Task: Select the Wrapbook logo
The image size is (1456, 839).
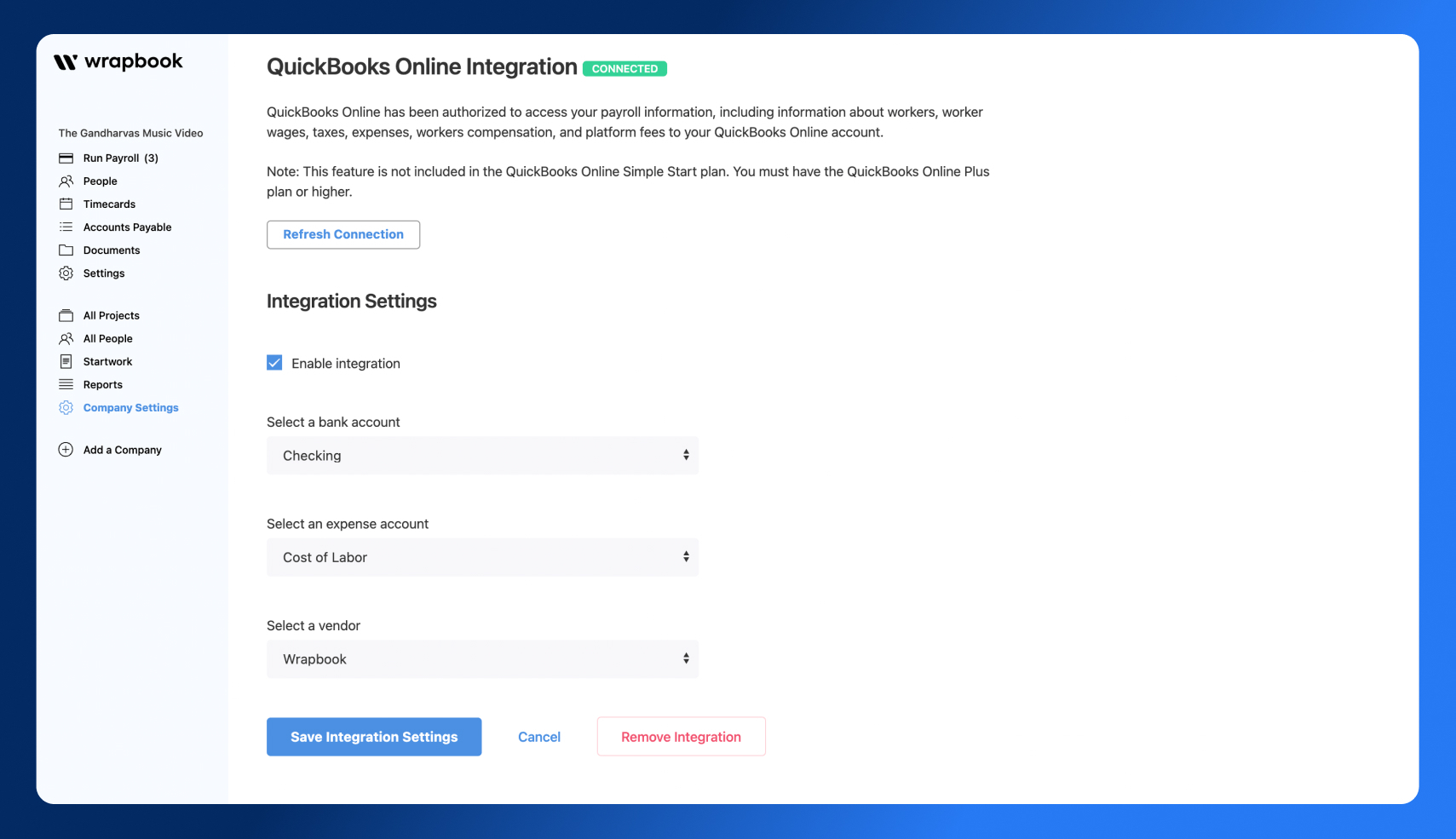Action: pyautogui.click(x=119, y=60)
